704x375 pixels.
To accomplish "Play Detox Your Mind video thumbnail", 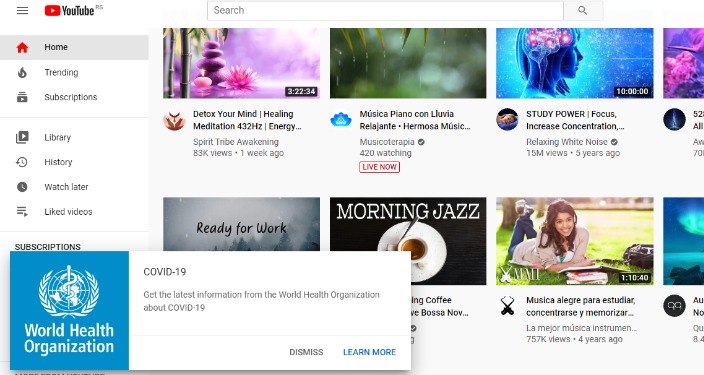I will coord(242,63).
